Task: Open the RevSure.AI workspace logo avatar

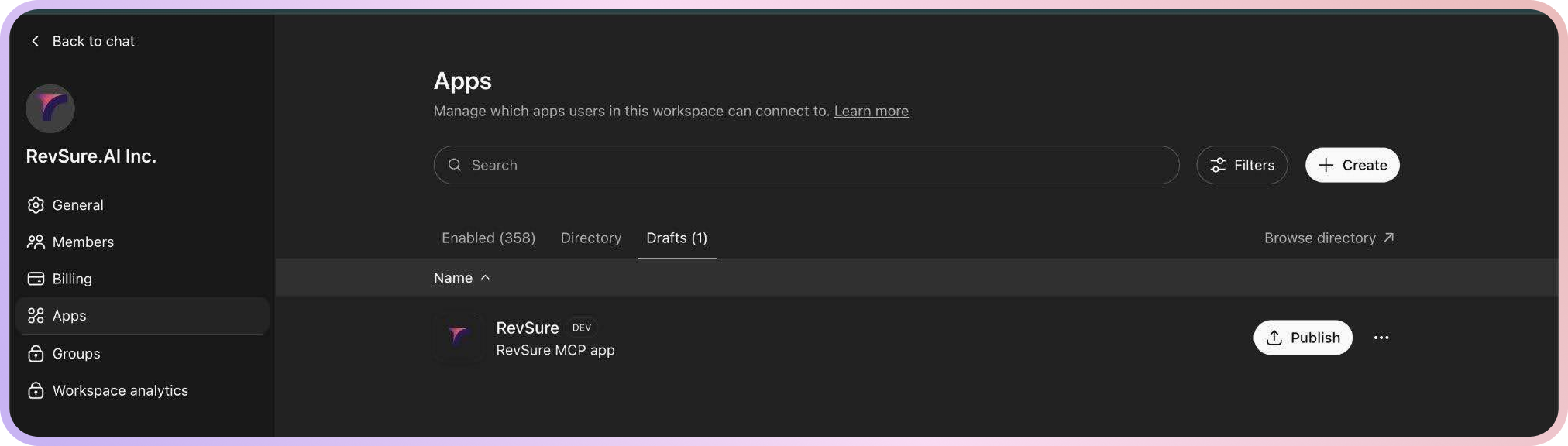Action: pyautogui.click(x=50, y=108)
